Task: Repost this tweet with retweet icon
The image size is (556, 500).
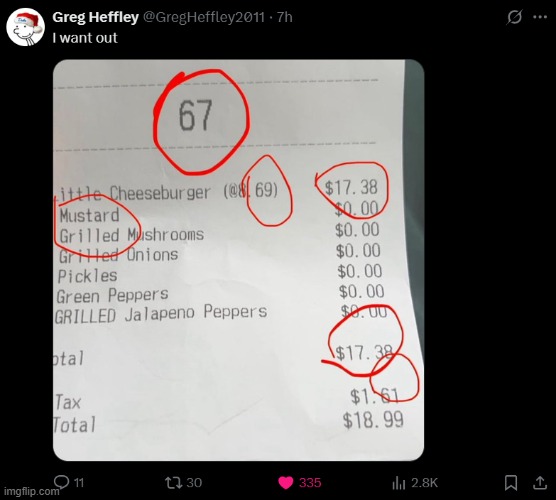Action: (x=174, y=483)
